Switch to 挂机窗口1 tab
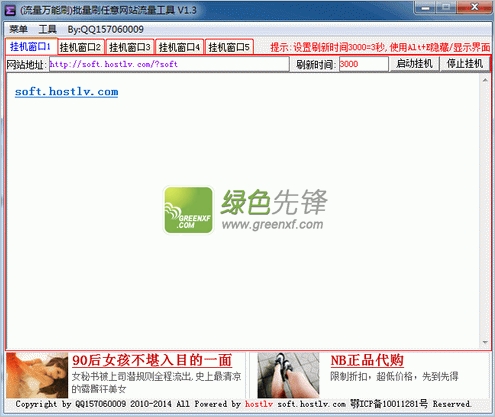 click(x=31, y=46)
